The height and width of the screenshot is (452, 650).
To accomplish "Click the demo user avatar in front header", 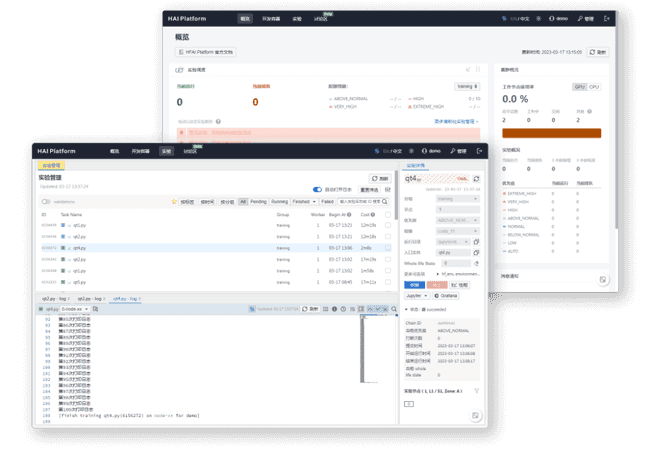I will click(430, 151).
